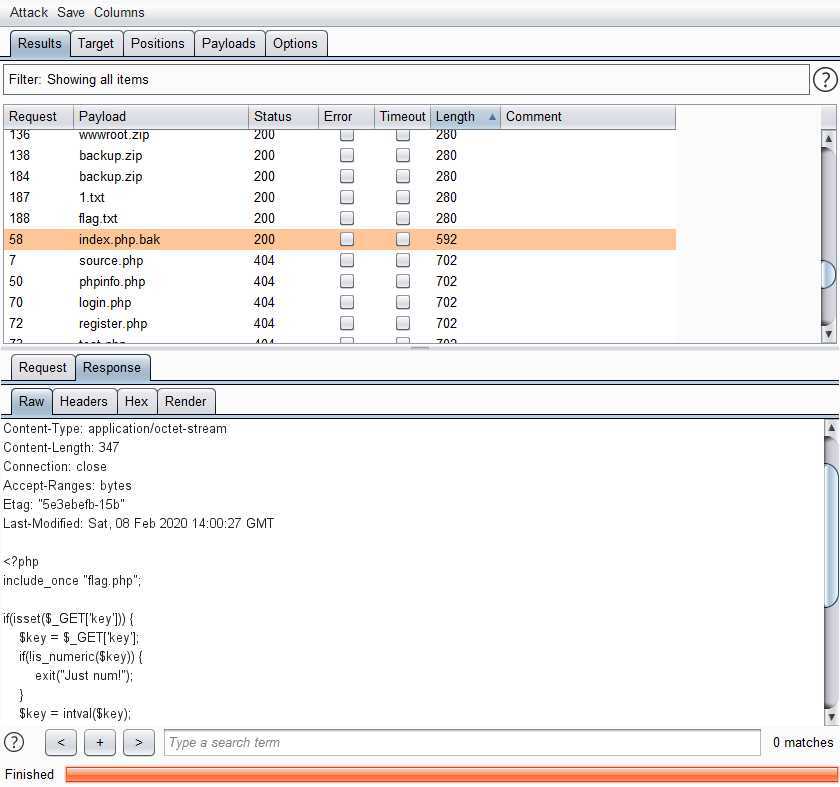Click the search term input field

coord(462,742)
